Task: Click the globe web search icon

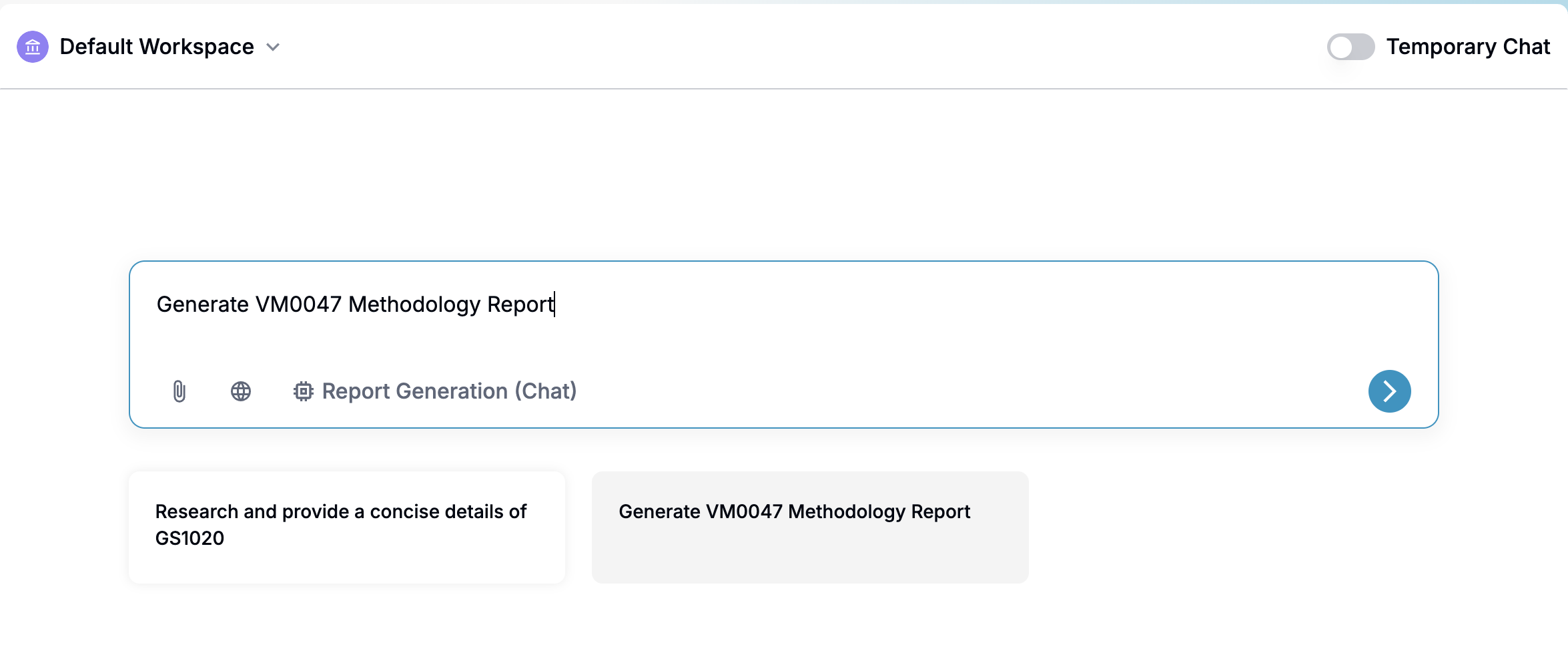Action: click(x=241, y=391)
